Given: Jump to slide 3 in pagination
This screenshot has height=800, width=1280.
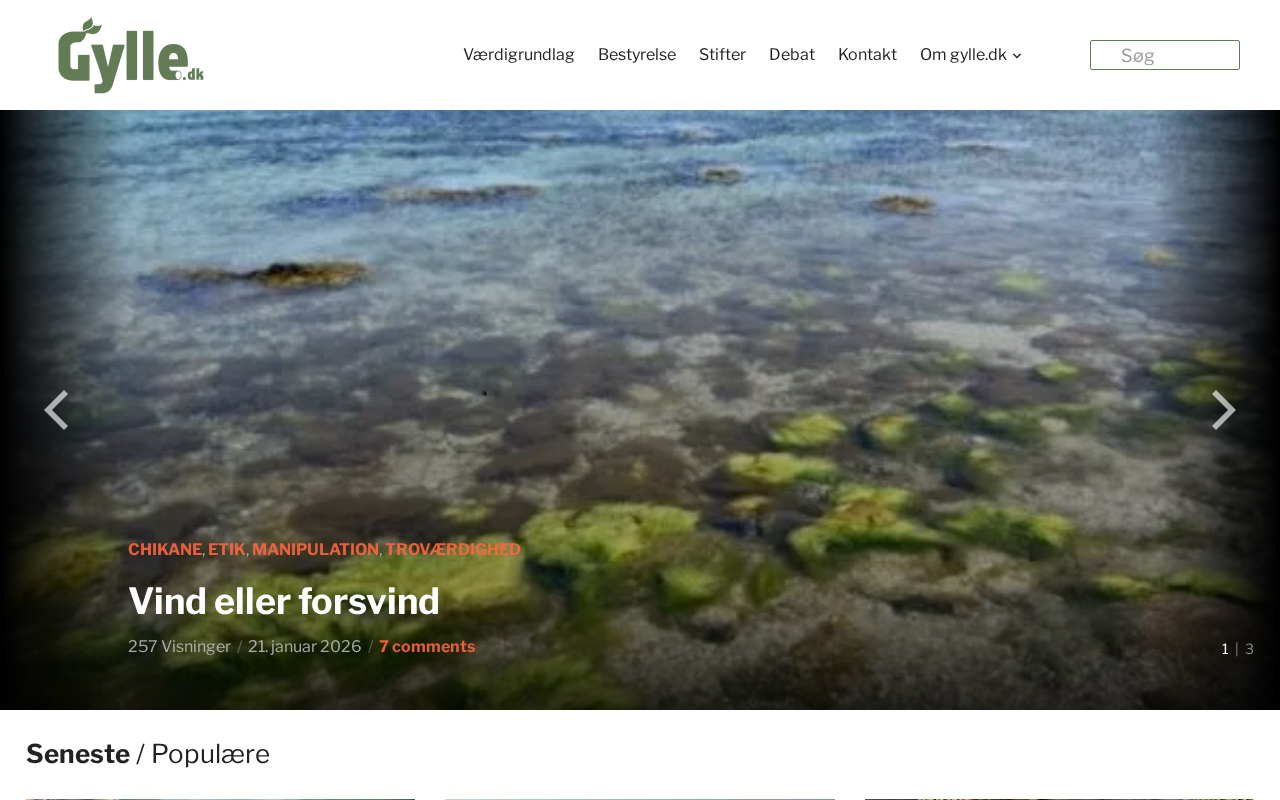Looking at the screenshot, I should 1249,649.
